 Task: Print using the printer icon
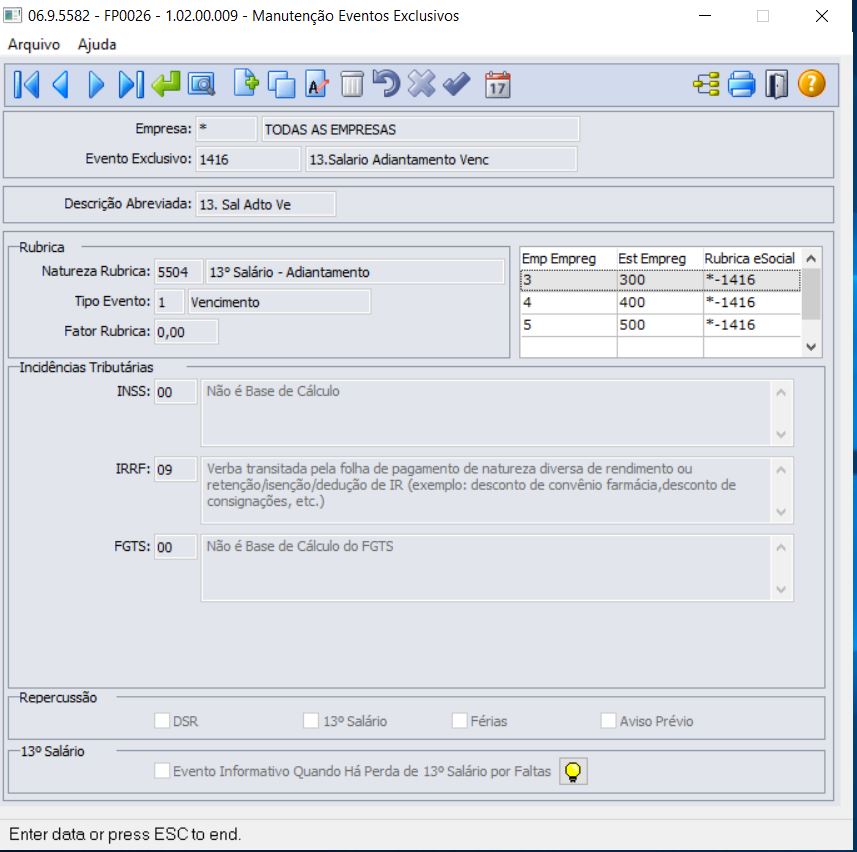742,85
